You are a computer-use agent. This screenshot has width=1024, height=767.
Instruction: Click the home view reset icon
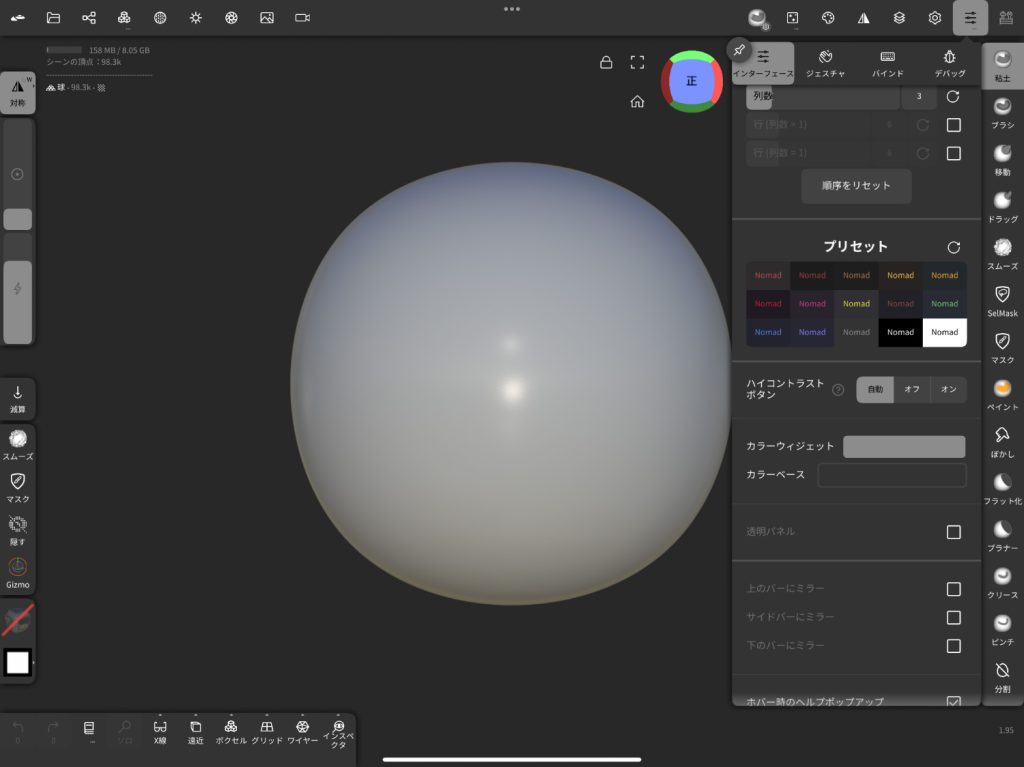(x=637, y=101)
